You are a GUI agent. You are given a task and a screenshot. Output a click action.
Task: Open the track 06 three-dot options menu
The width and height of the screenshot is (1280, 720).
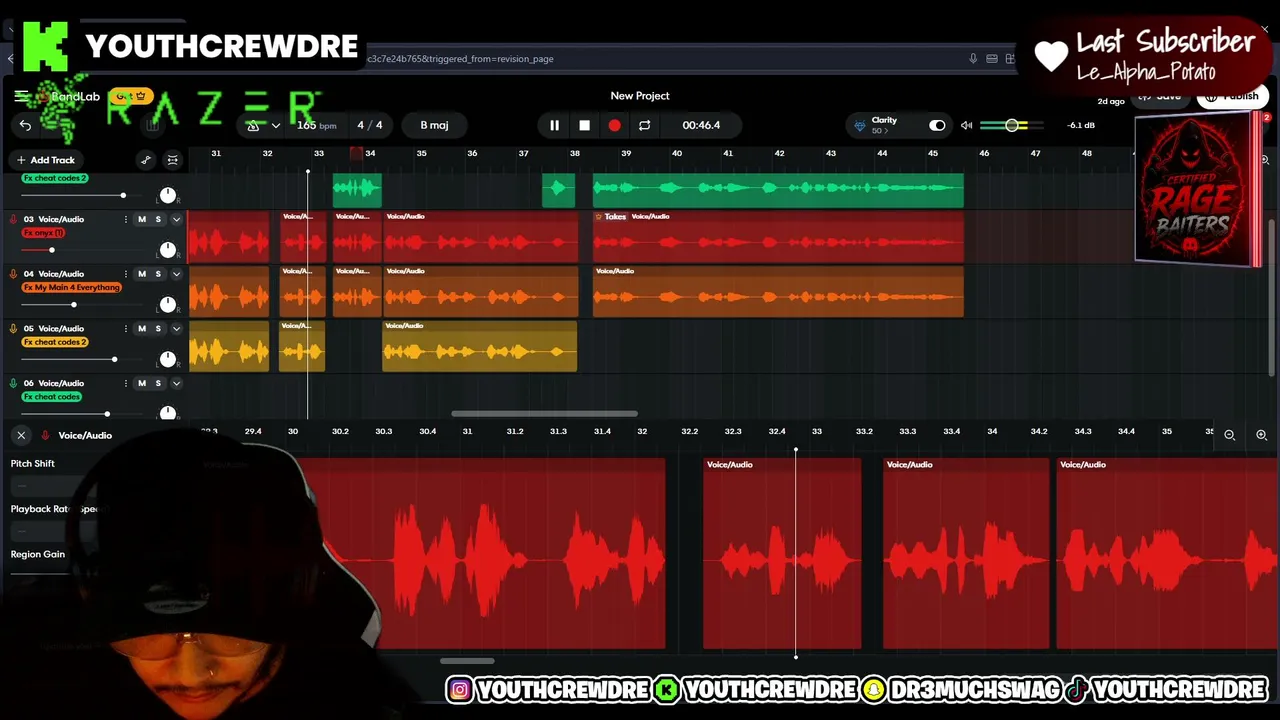coord(125,384)
